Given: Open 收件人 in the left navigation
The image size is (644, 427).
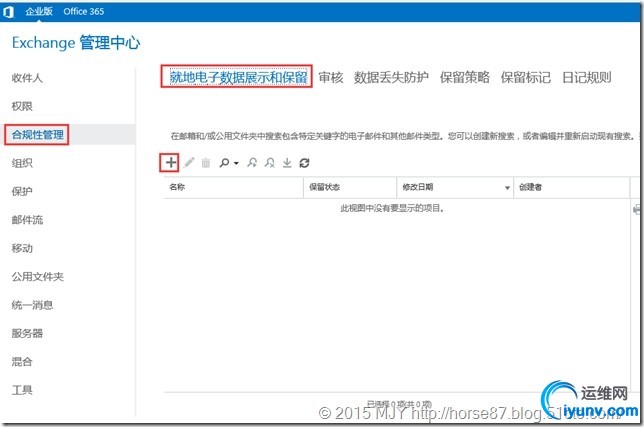Looking at the screenshot, I should 27,78.
